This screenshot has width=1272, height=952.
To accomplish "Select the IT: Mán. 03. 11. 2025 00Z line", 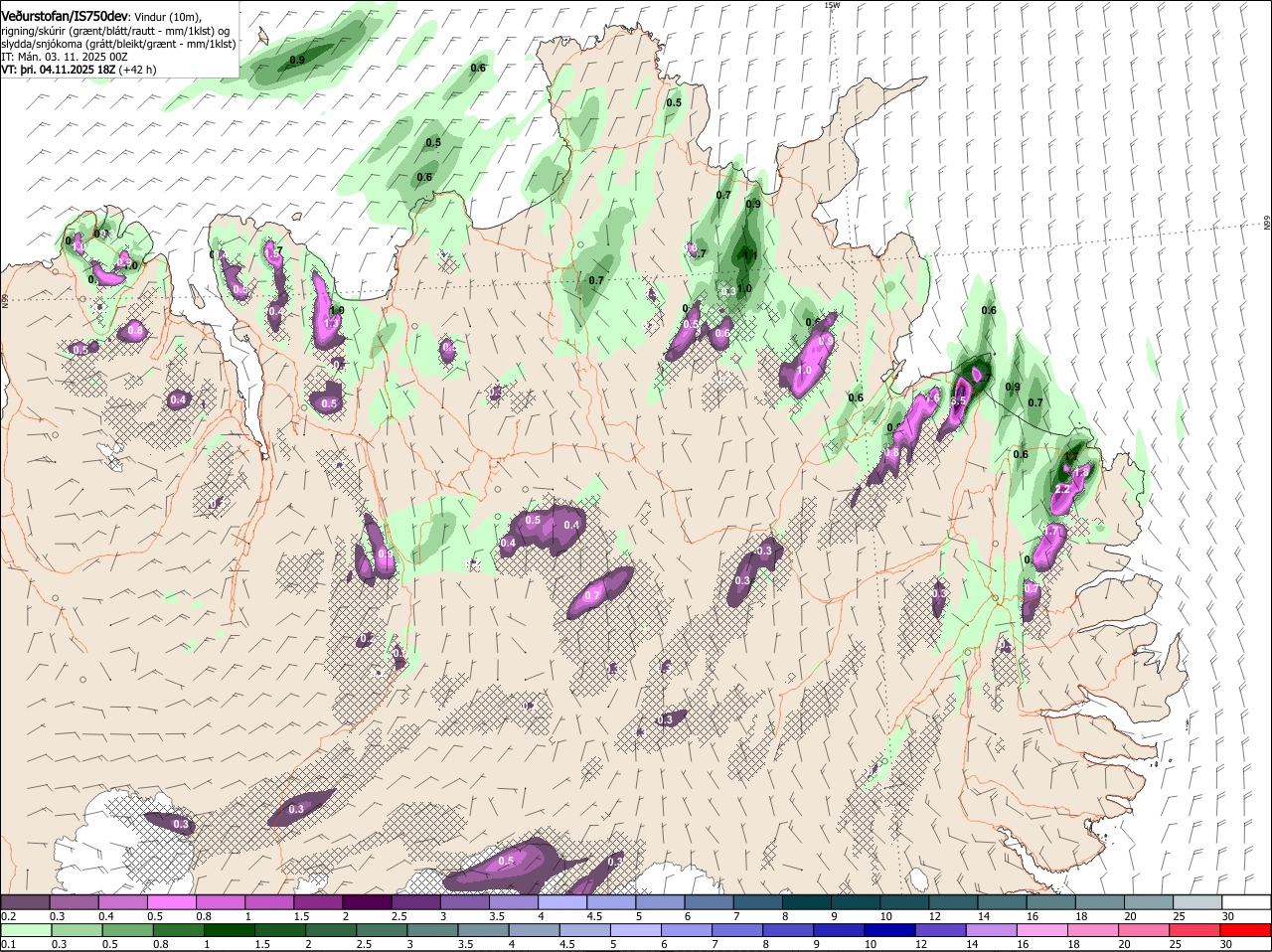I will [x=65, y=57].
